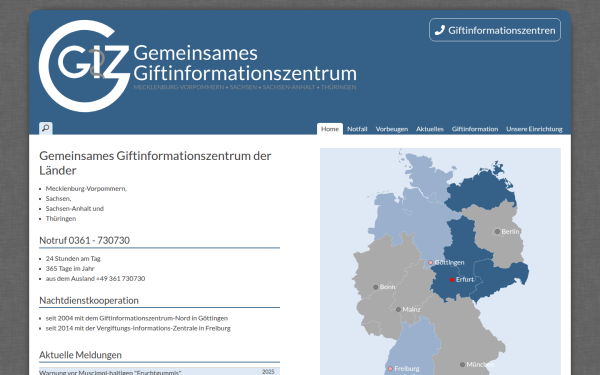Open the Muscimol-haltigen Fruchtgummis warning entry

(x=110, y=372)
